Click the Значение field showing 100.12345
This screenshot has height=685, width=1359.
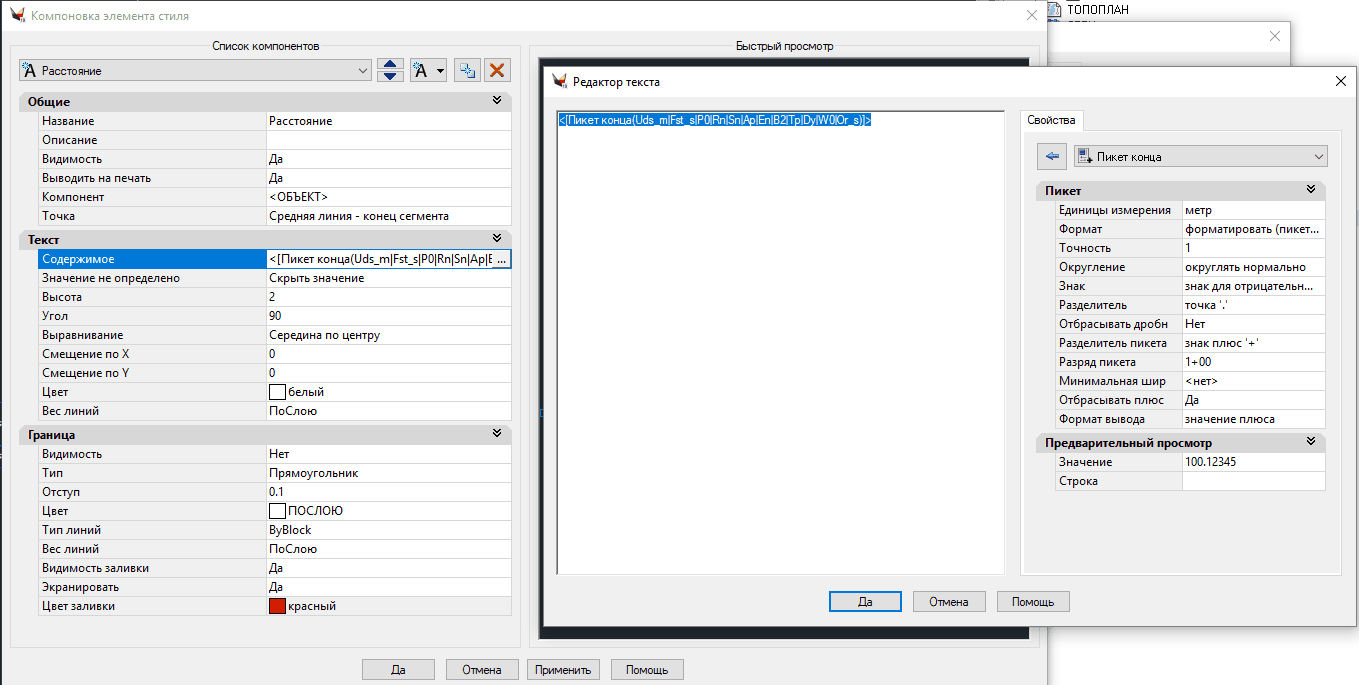1253,462
